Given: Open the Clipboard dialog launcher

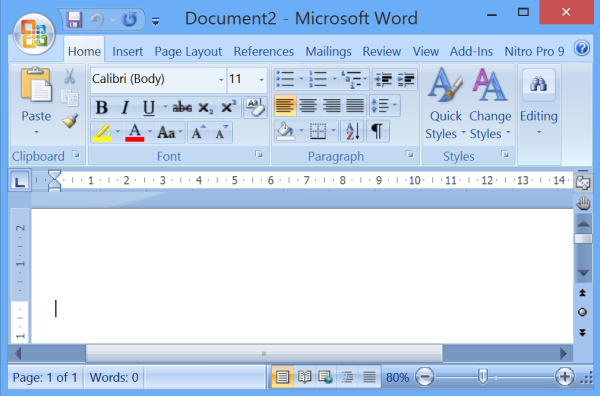Looking at the screenshot, I should pos(76,155).
